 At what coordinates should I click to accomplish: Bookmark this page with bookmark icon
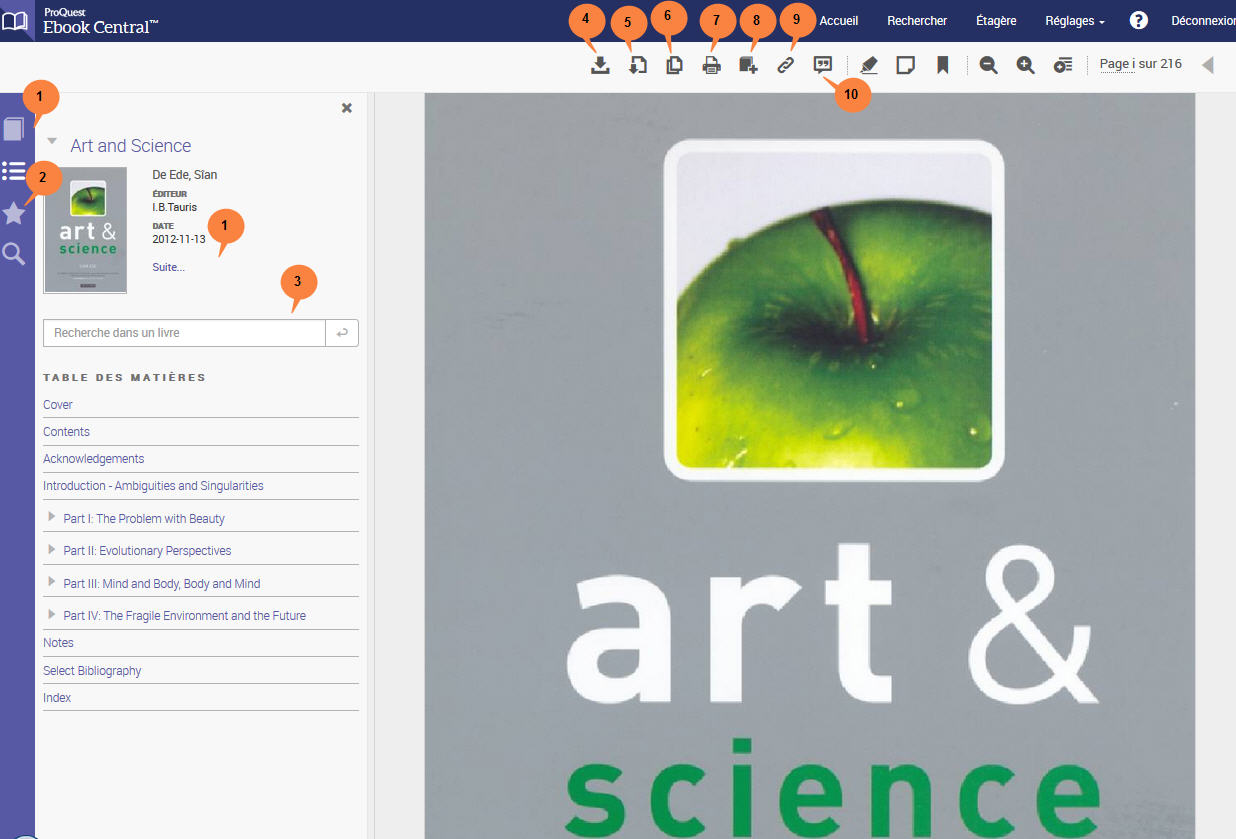(942, 66)
